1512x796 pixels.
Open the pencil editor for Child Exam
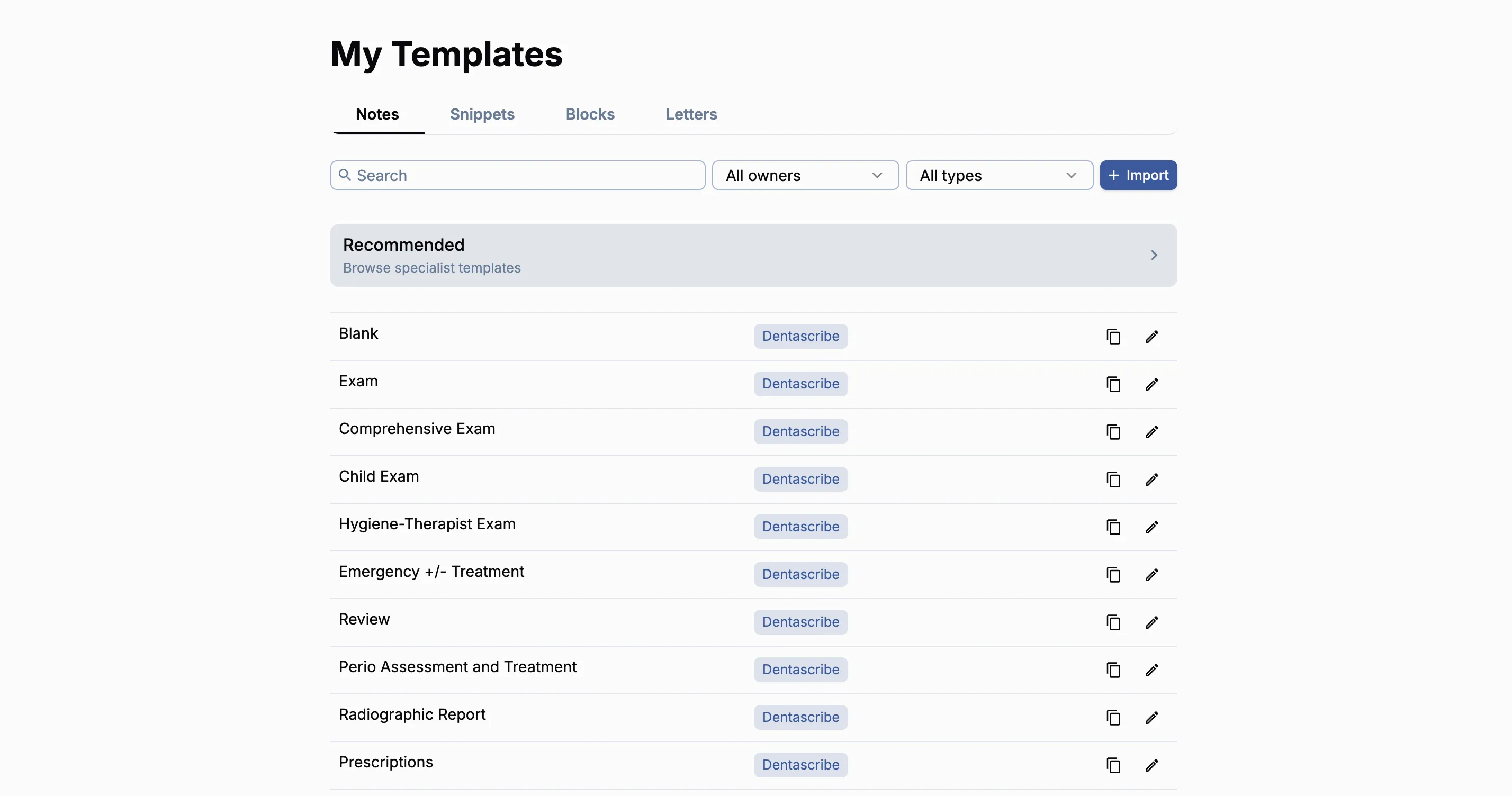(x=1151, y=480)
